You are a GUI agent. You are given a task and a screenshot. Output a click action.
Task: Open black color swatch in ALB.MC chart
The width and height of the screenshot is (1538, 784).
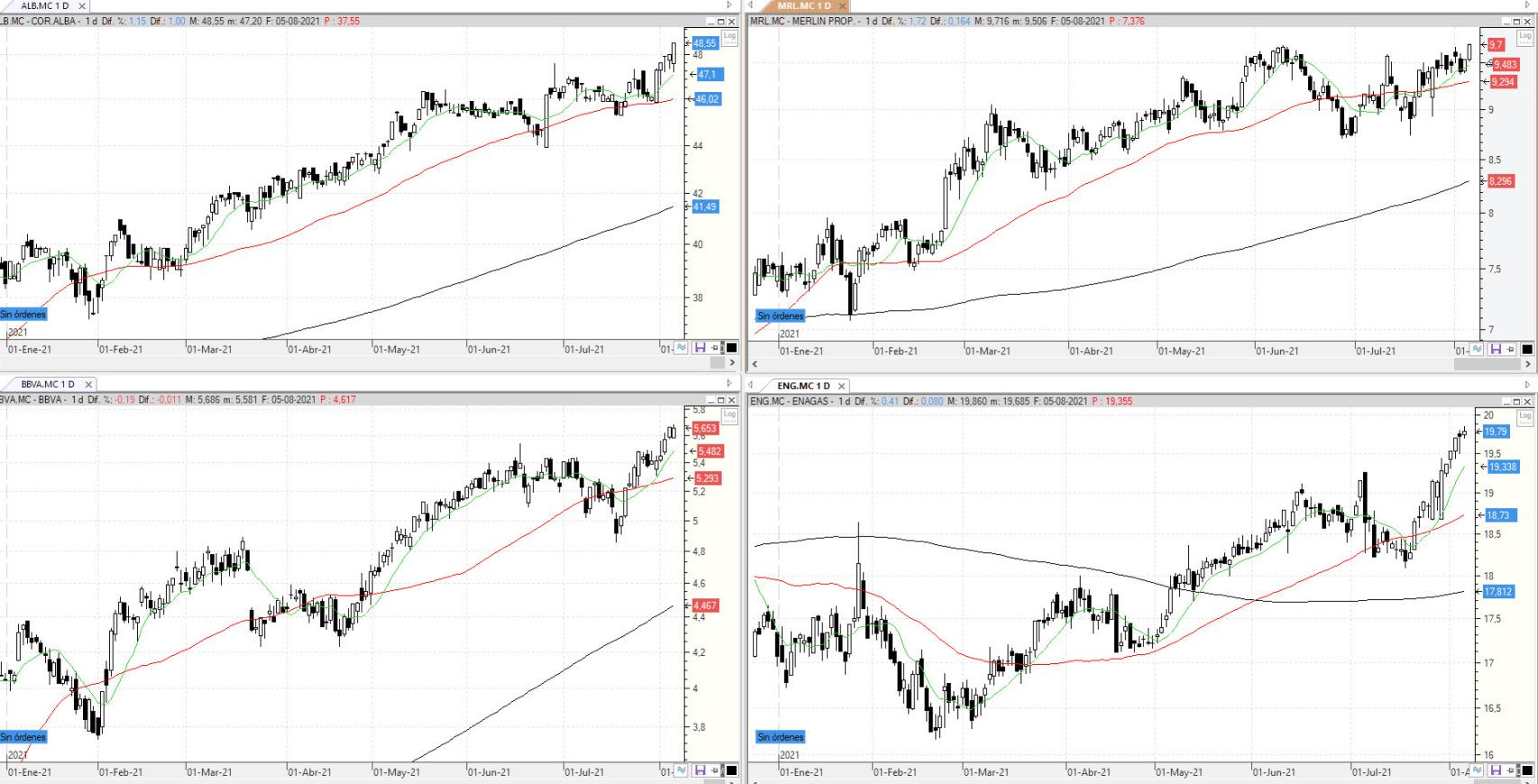tap(732, 348)
